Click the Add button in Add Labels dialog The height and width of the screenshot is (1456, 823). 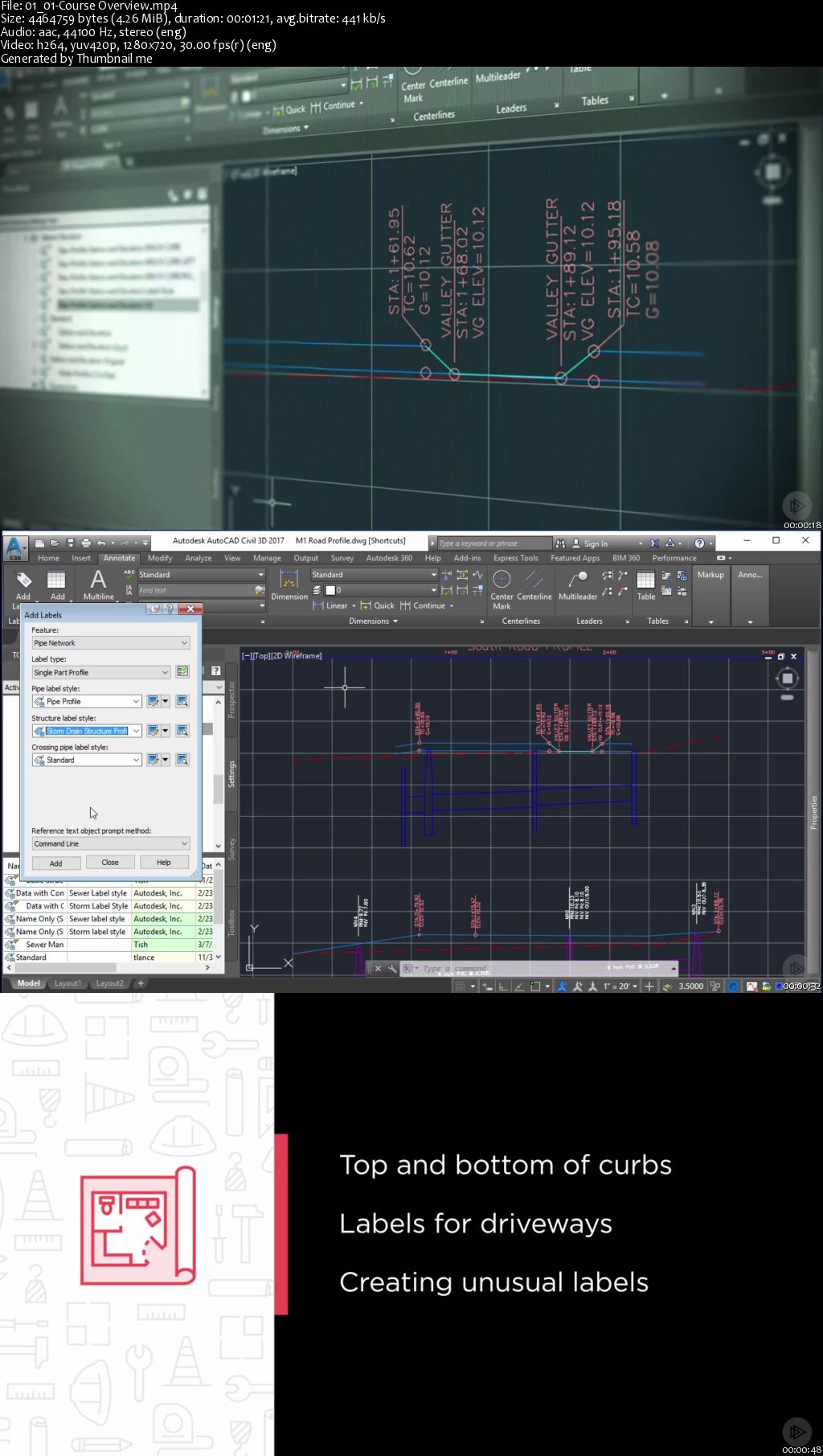click(55, 863)
